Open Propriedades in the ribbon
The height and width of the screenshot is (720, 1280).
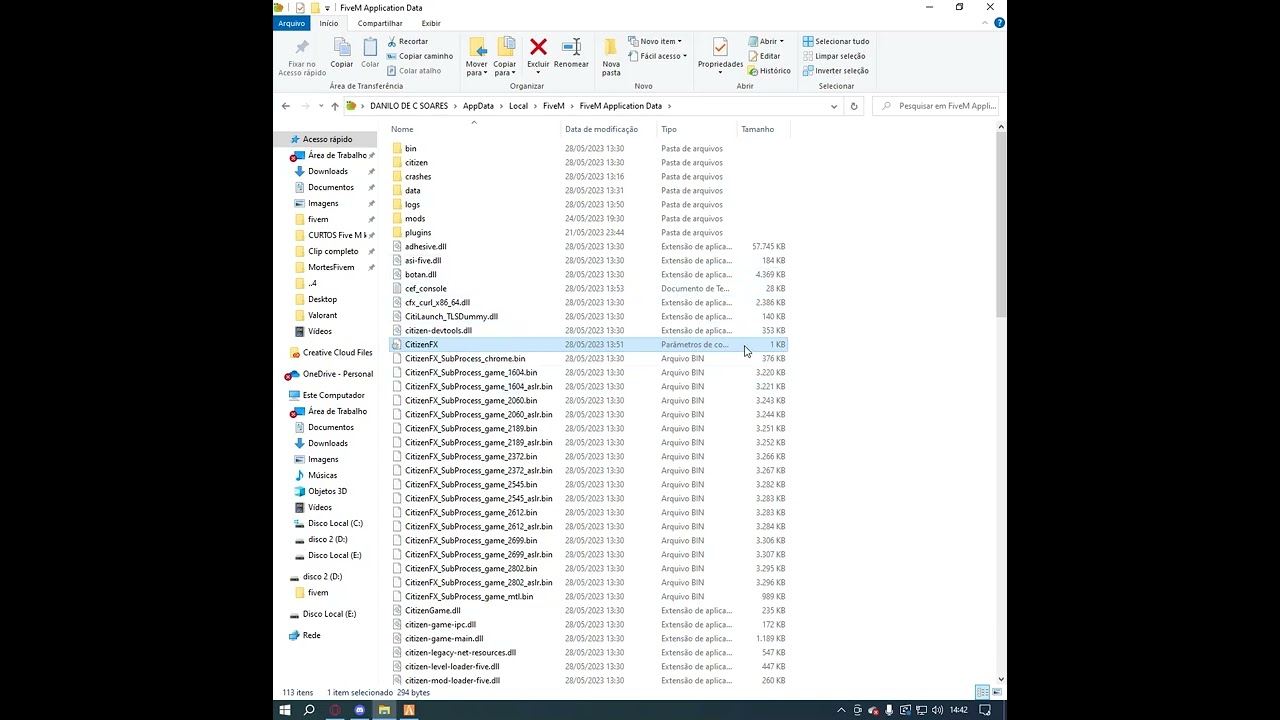(720, 56)
